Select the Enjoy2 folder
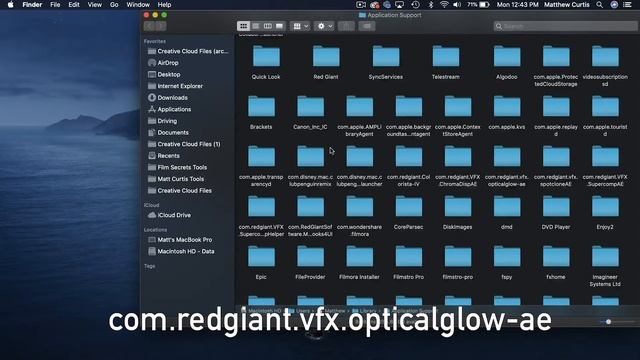Screen dimensions: 640x360 click(x=605, y=207)
